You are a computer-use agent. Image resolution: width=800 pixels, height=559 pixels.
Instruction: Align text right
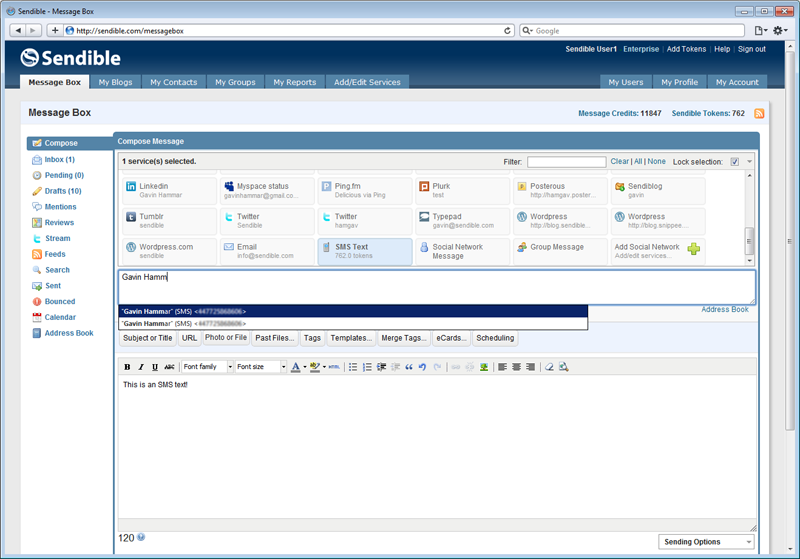coord(531,367)
